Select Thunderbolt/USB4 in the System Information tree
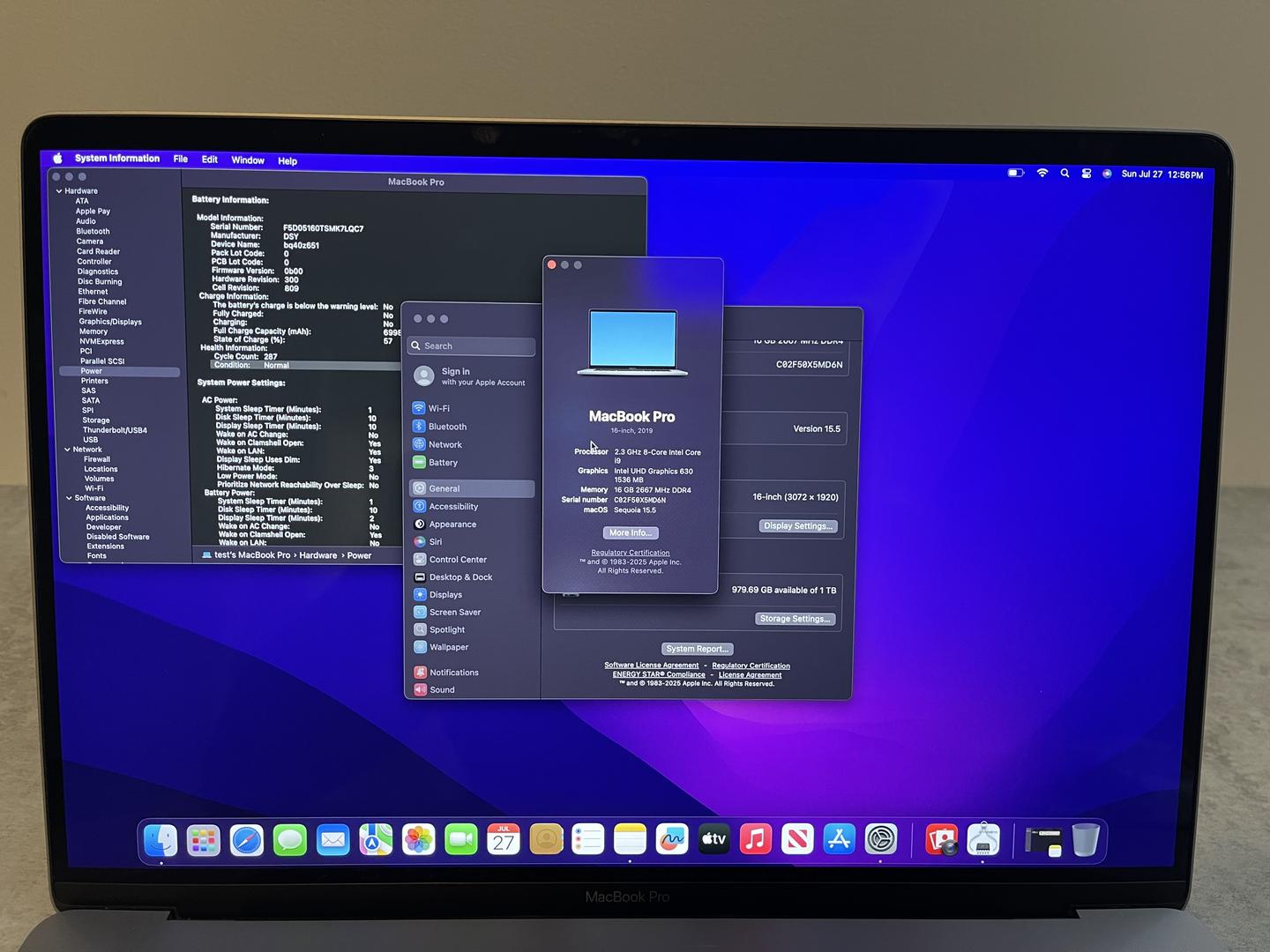1270x952 pixels. click(x=115, y=430)
